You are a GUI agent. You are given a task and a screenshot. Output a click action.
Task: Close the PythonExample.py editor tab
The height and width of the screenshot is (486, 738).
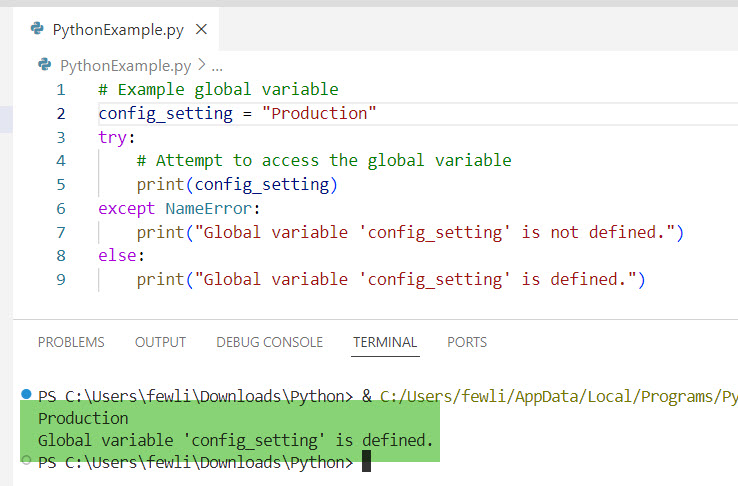pos(201,30)
